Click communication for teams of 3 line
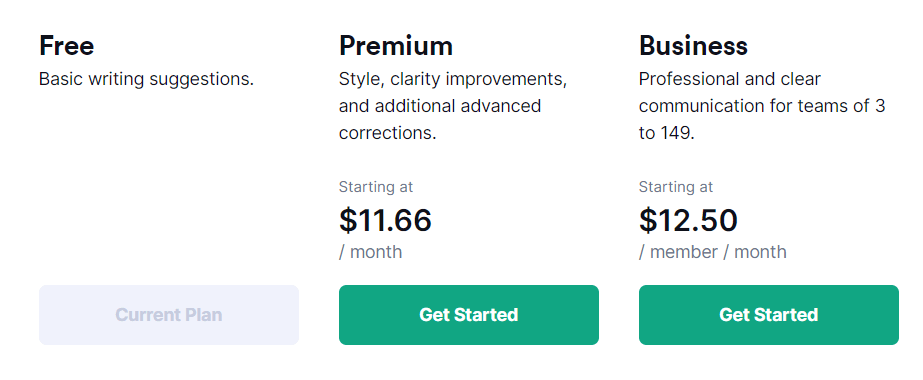The image size is (923, 380). point(762,106)
